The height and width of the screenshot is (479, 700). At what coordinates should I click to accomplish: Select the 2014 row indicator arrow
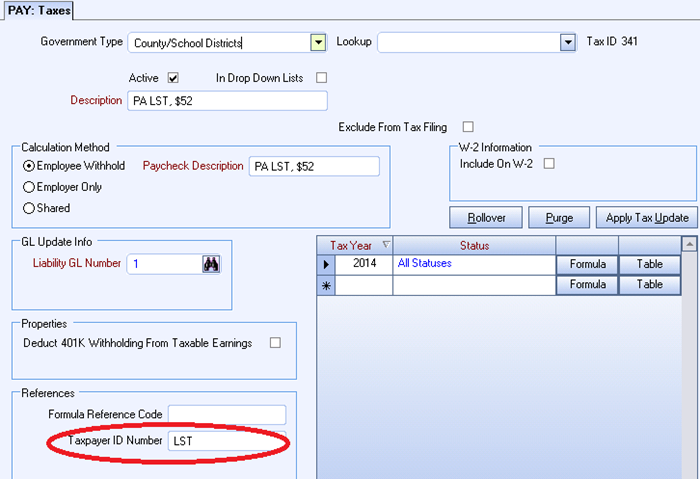pos(326,264)
